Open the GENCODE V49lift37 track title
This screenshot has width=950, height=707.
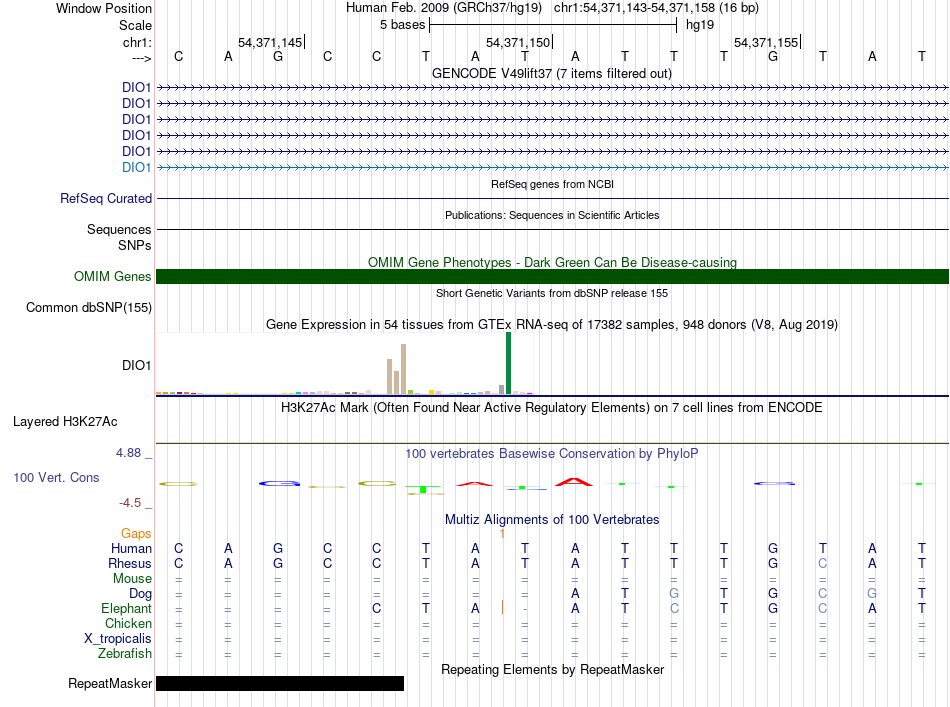(551, 73)
